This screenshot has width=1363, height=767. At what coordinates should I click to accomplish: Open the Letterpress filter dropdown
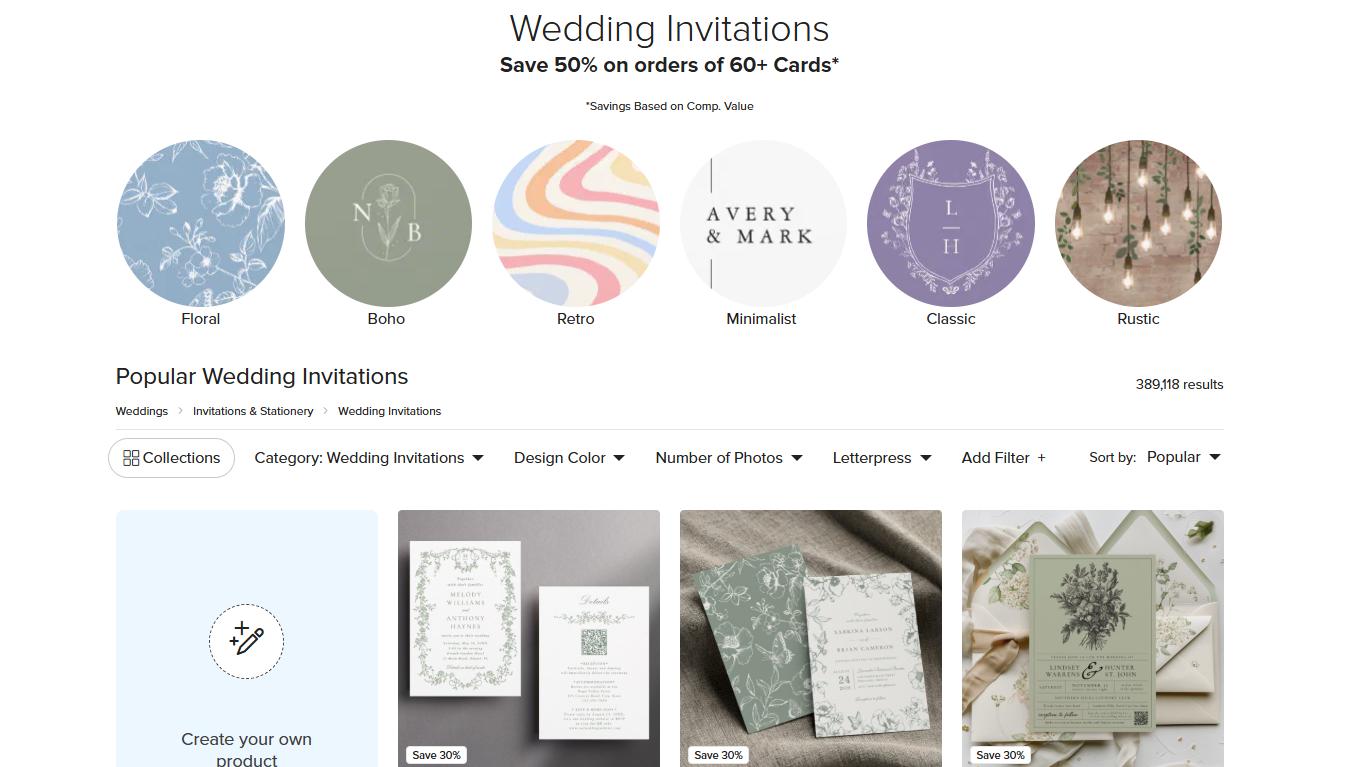tap(882, 458)
